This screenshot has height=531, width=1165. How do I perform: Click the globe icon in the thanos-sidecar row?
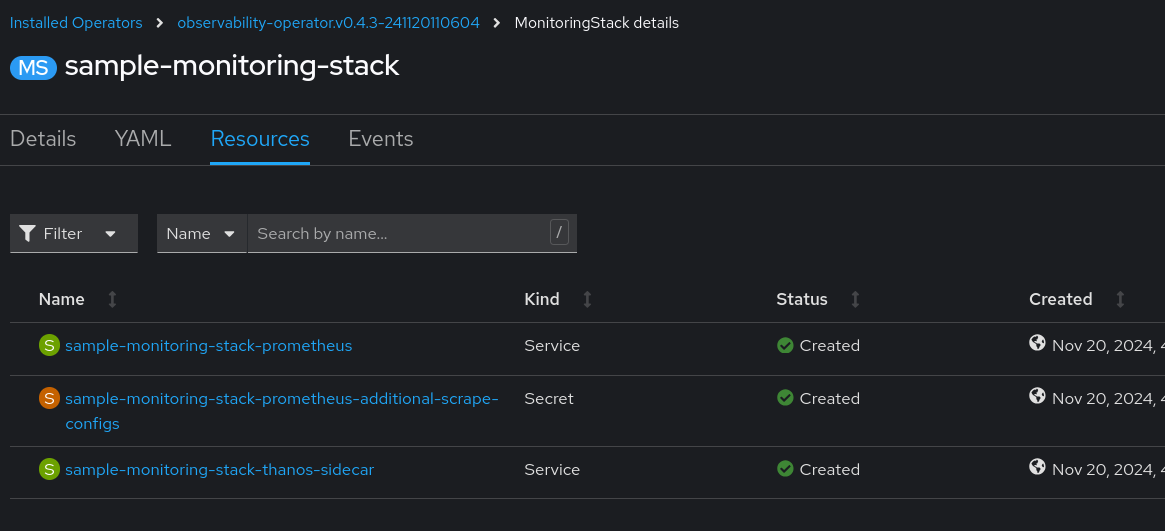click(x=1037, y=467)
